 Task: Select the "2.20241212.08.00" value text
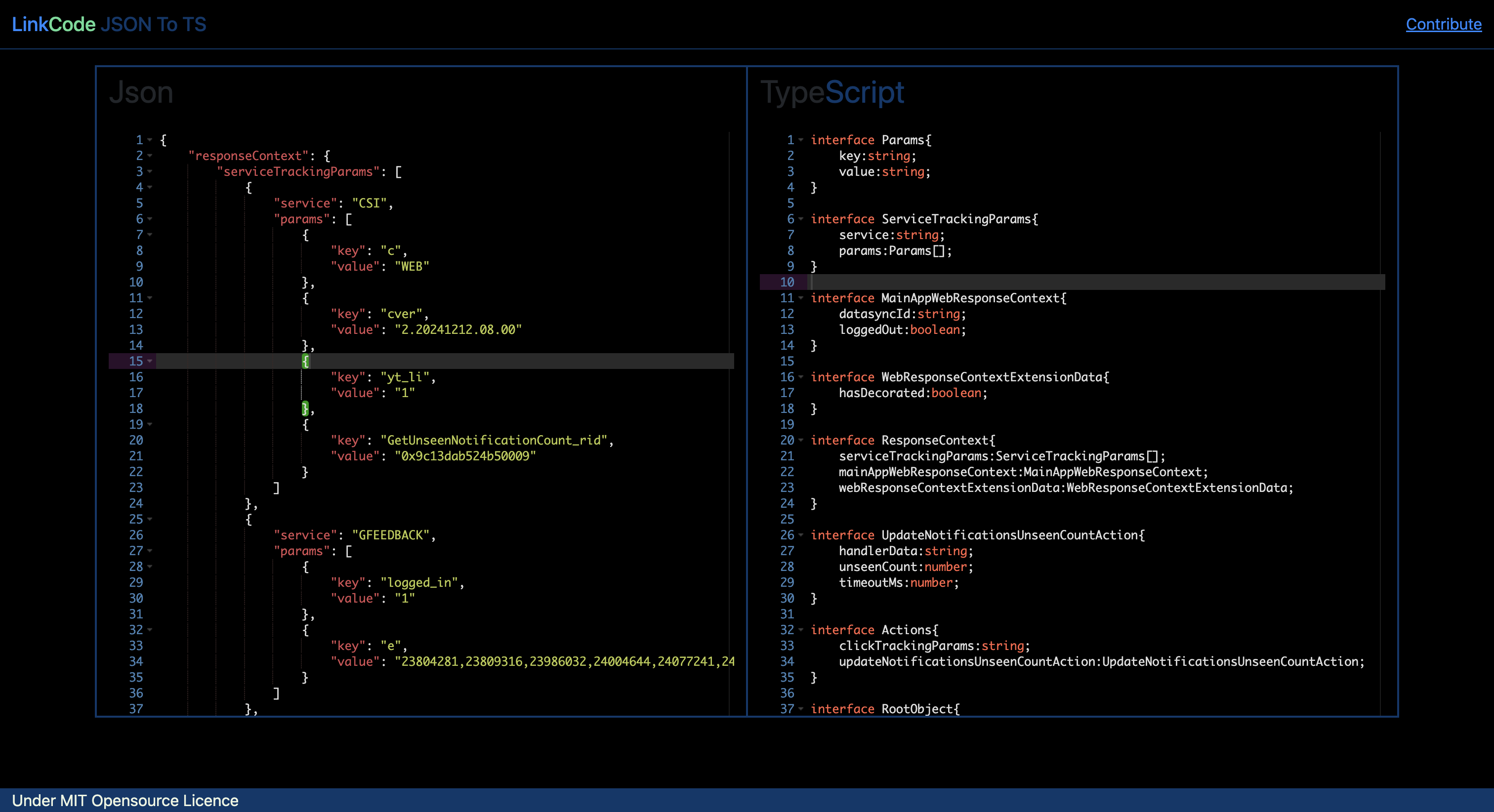tap(458, 329)
